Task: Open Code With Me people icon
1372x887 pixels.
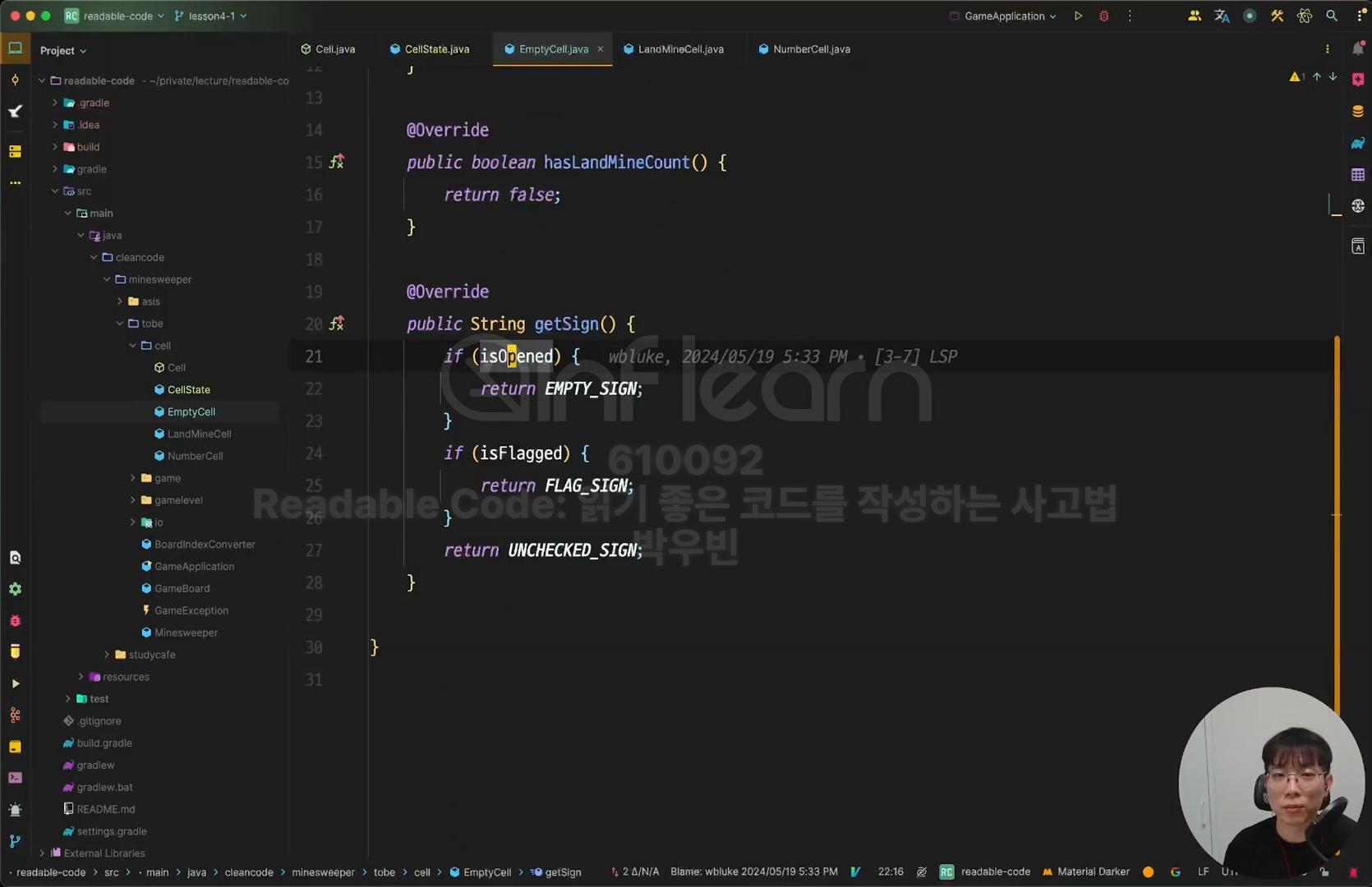Action: [1195, 16]
